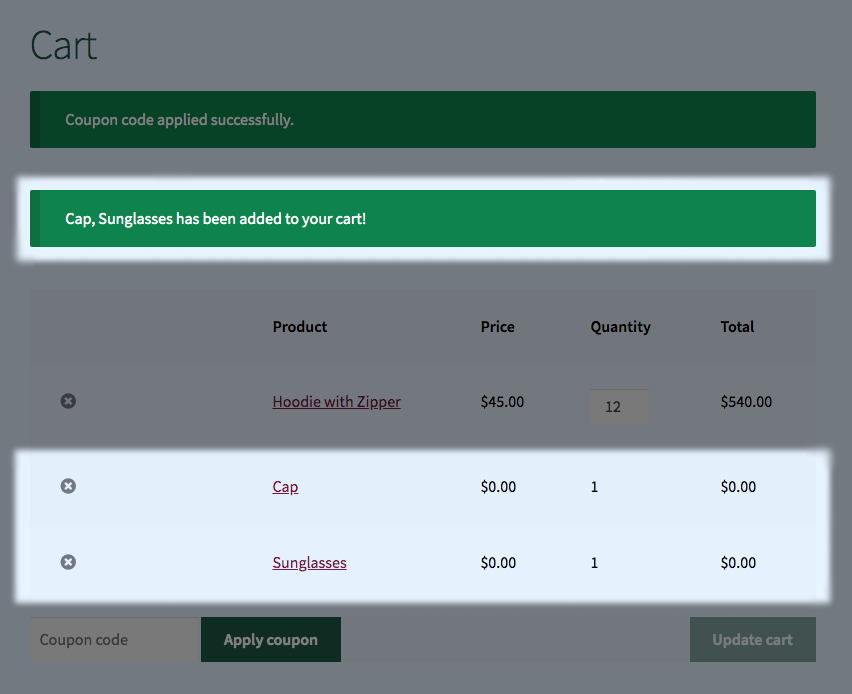
Task: Click the Product column header
Action: pyautogui.click(x=300, y=327)
